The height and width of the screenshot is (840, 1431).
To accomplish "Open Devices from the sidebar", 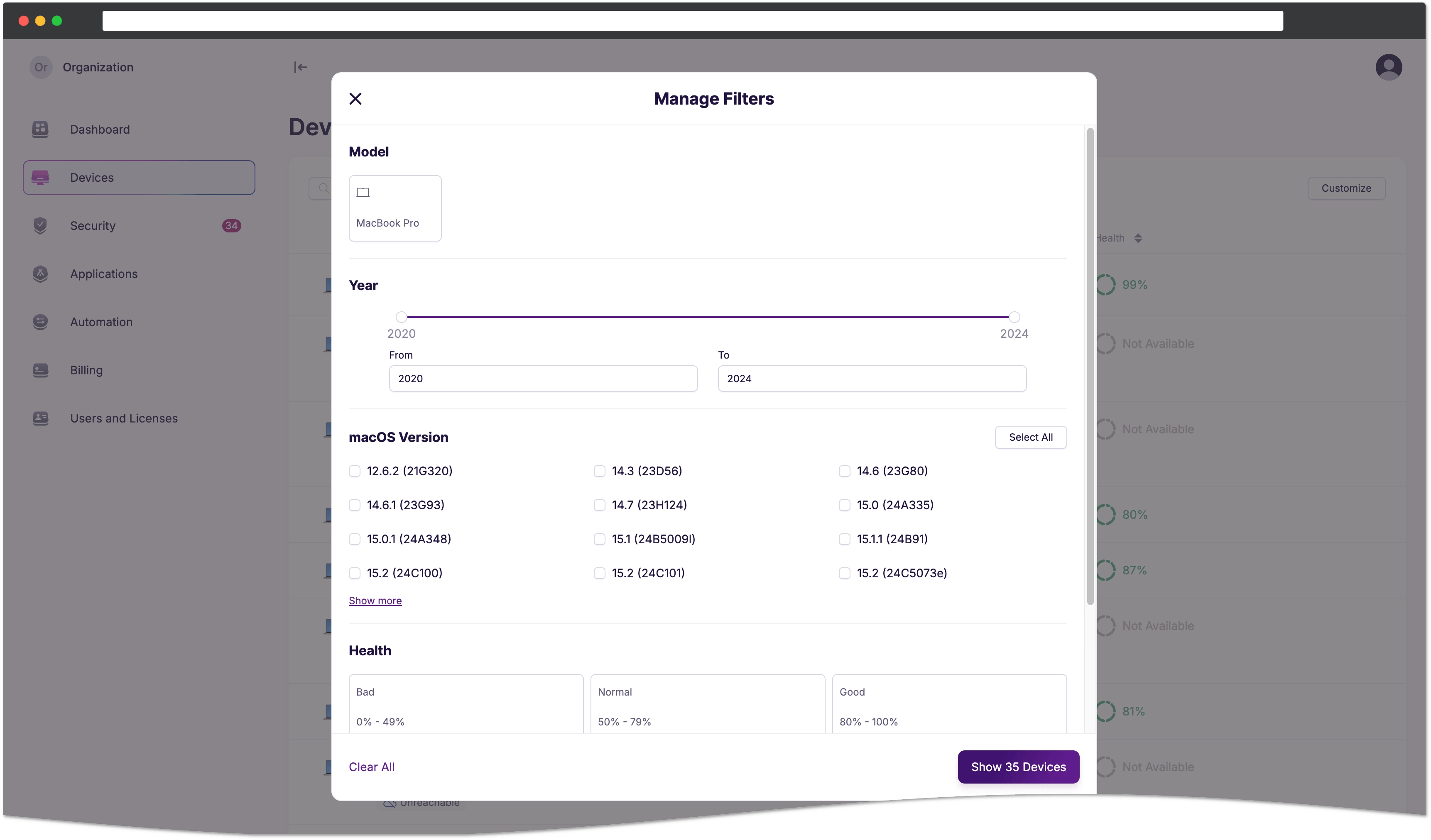I will (x=139, y=178).
